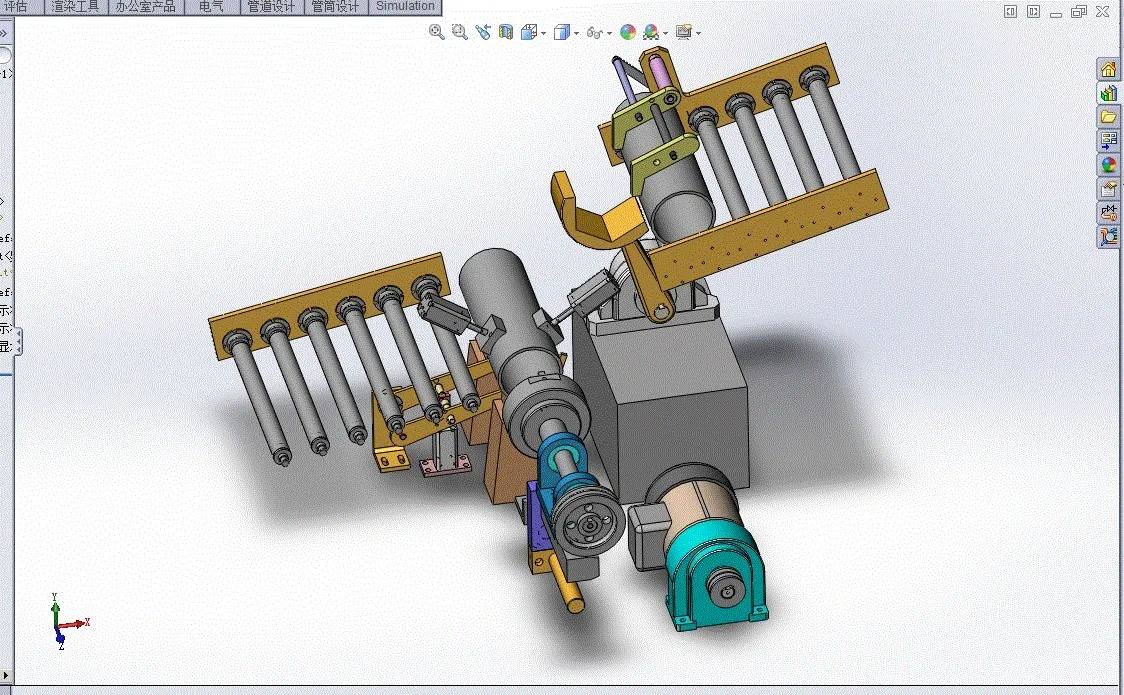Restore down the document window
Viewport: 1124px width, 695px height.
point(1079,11)
